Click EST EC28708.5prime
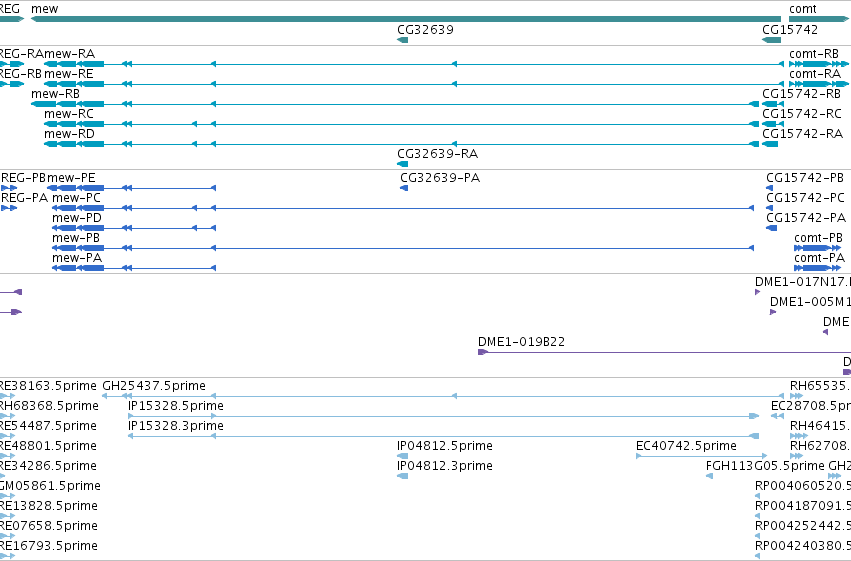The width and height of the screenshot is (851, 561). (x=777, y=416)
